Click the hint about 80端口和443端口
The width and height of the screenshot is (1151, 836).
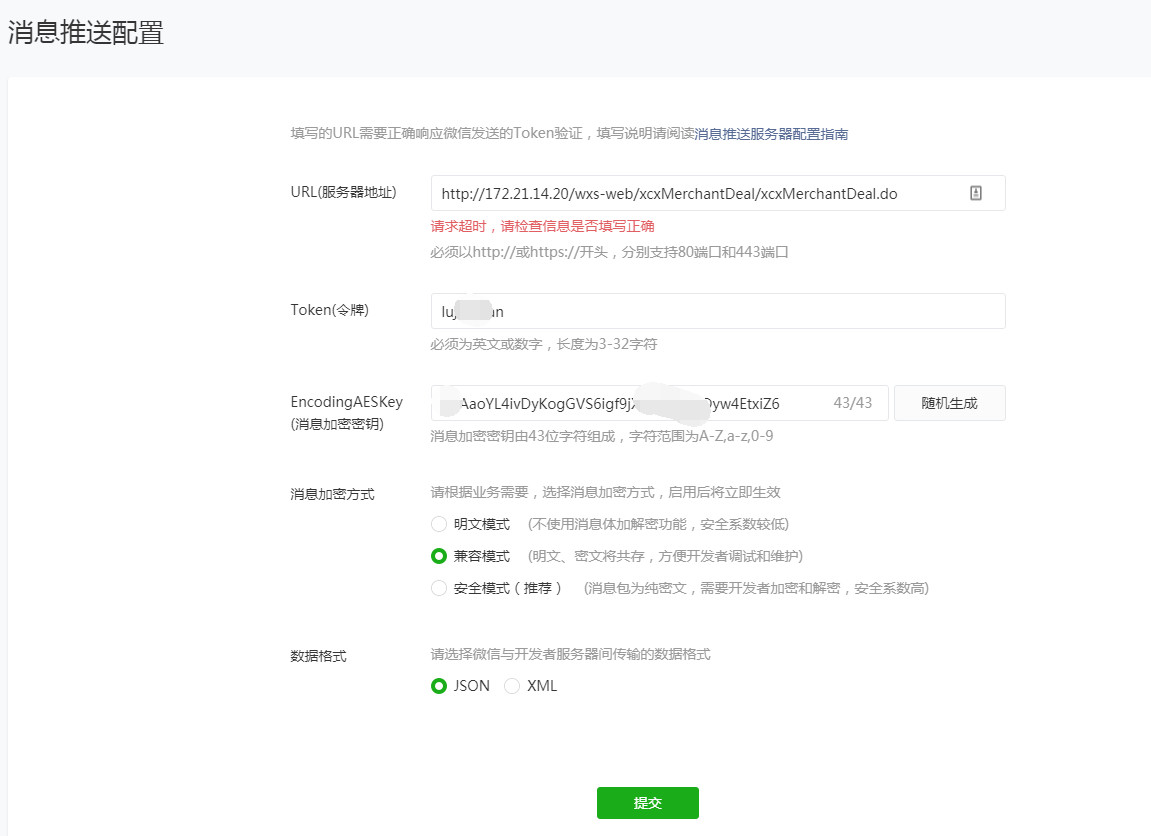tap(609, 252)
